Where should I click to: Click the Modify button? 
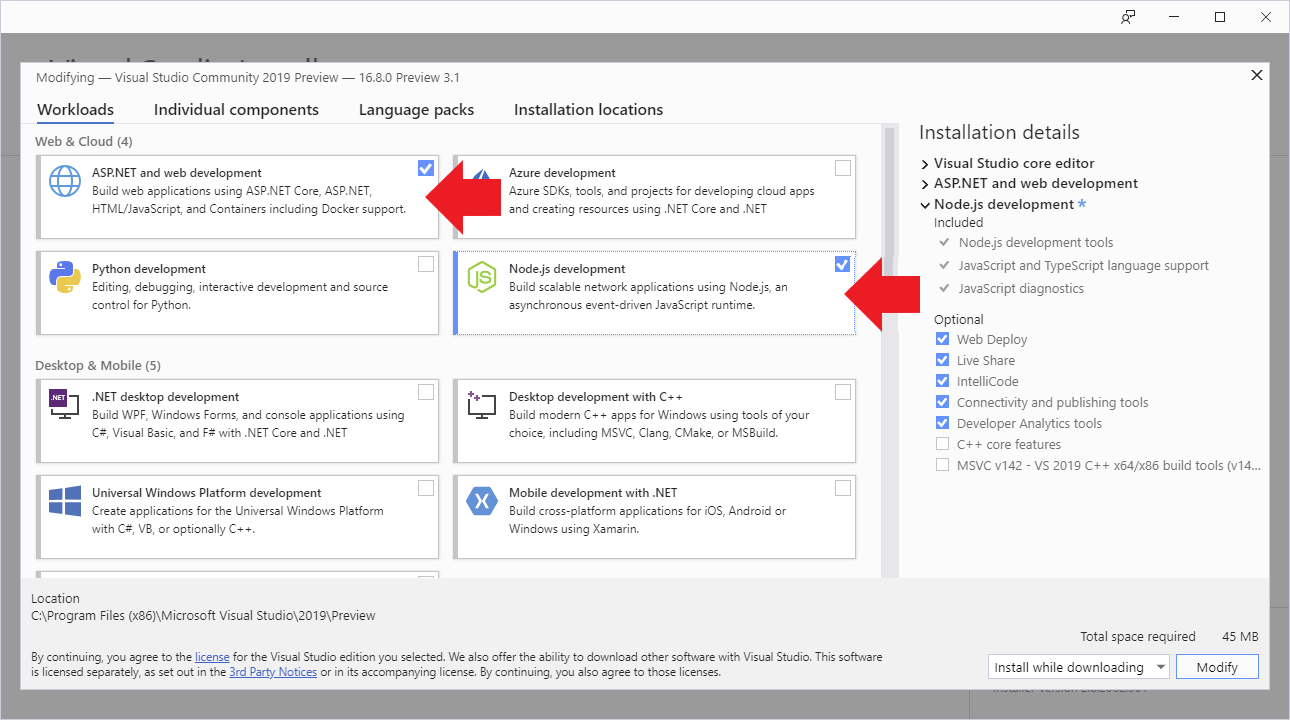click(1217, 667)
